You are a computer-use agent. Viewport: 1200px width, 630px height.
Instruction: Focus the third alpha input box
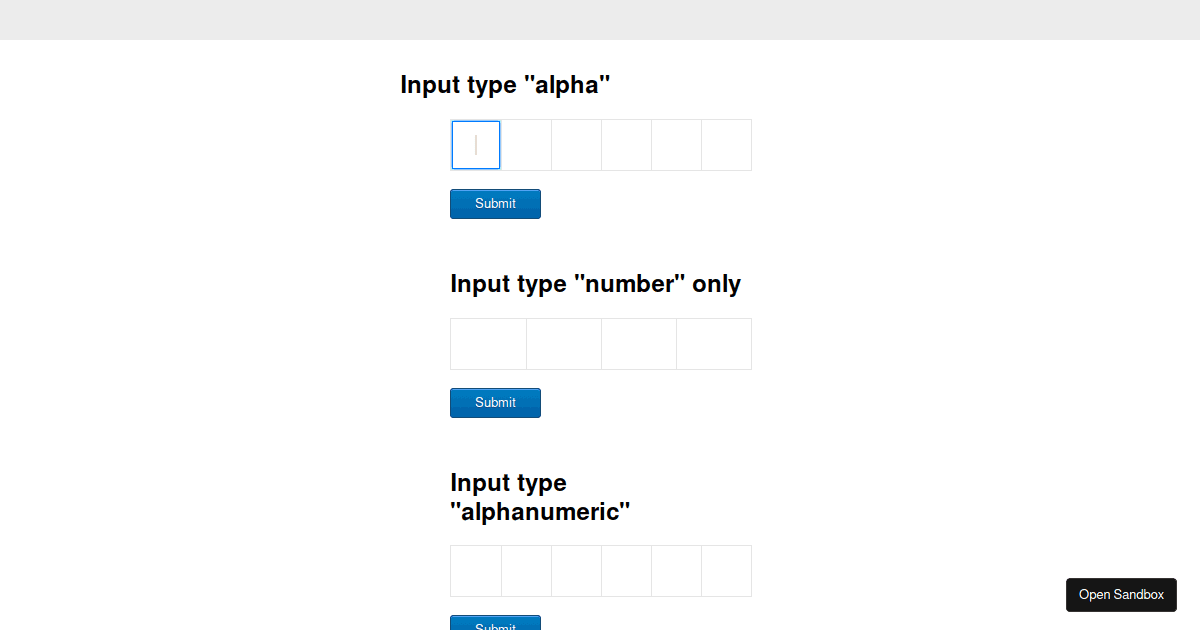576,145
